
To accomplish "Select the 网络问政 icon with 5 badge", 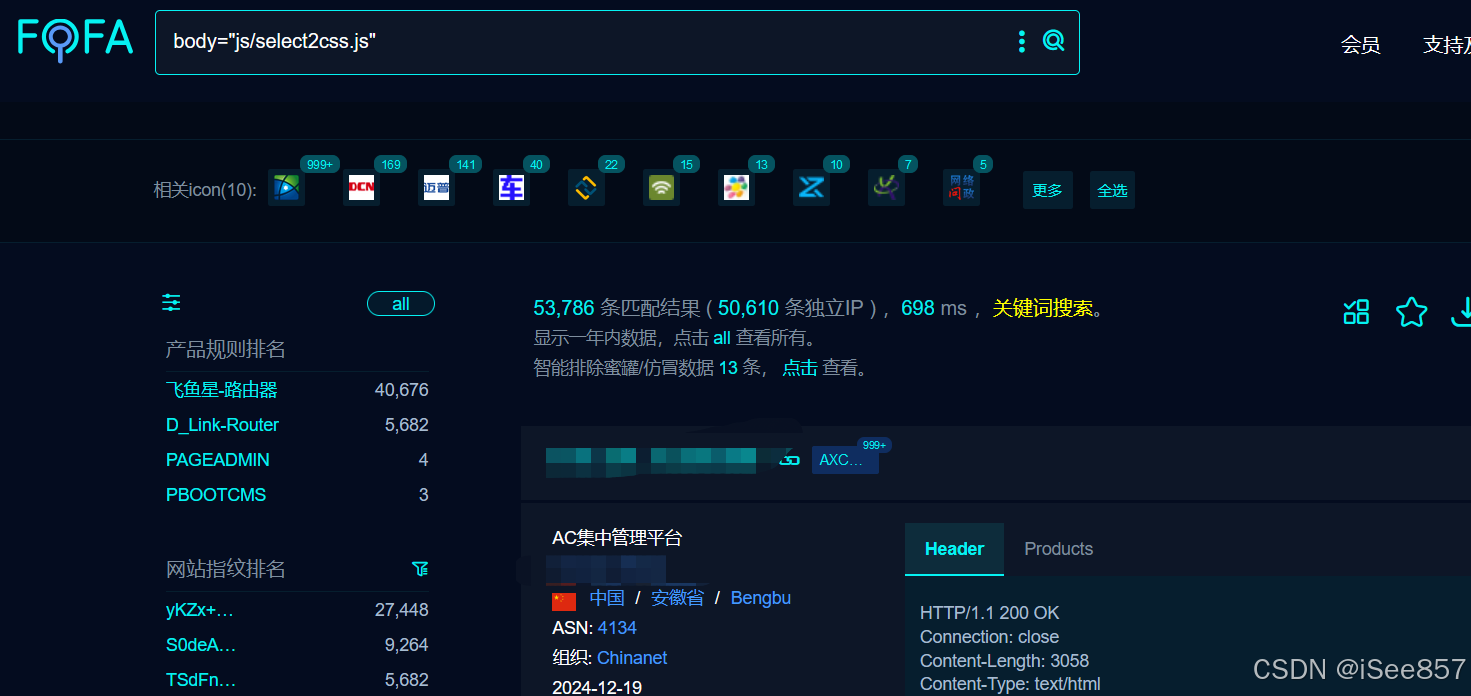I will click(x=961, y=187).
